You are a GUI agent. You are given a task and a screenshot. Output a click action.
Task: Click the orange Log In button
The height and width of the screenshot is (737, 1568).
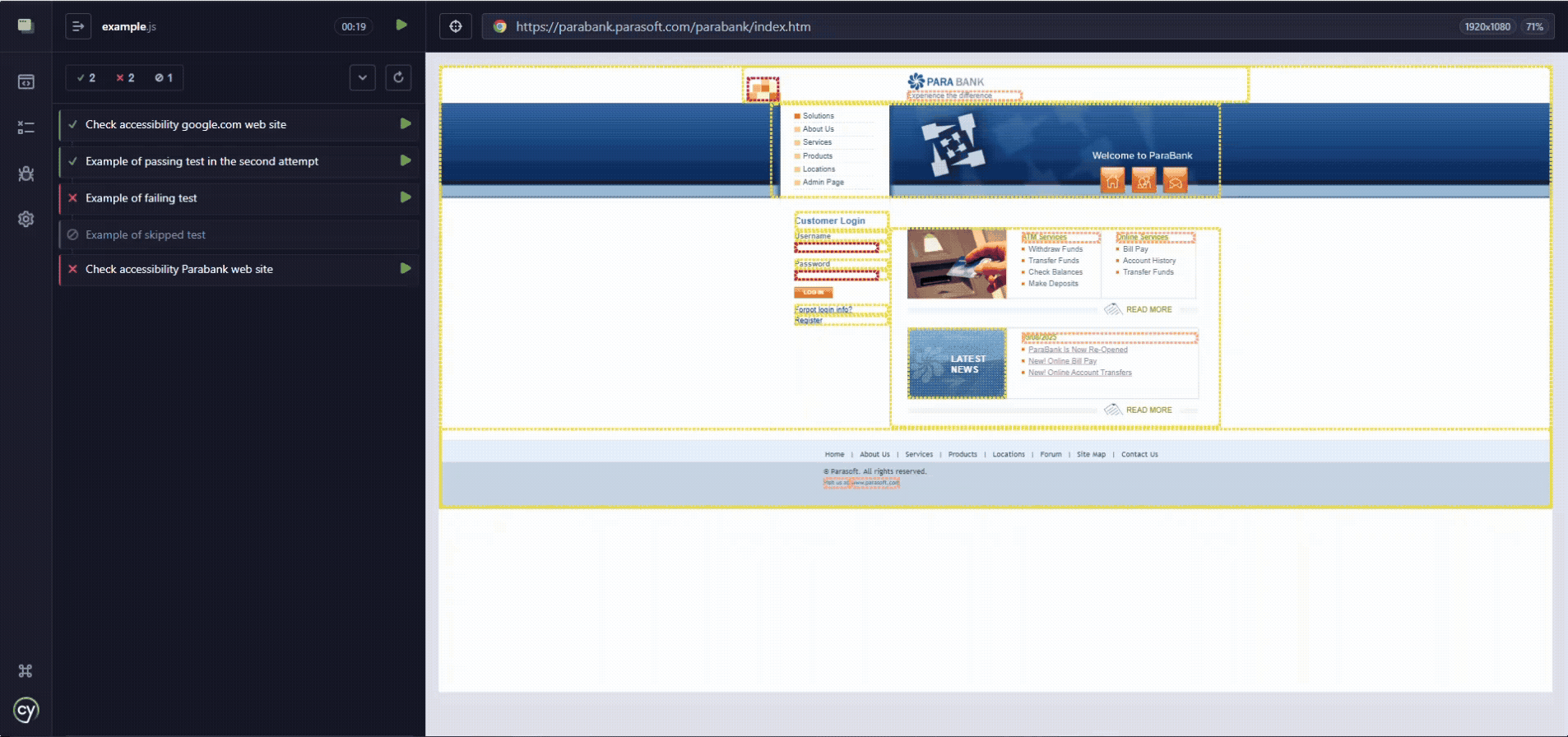pyautogui.click(x=814, y=292)
